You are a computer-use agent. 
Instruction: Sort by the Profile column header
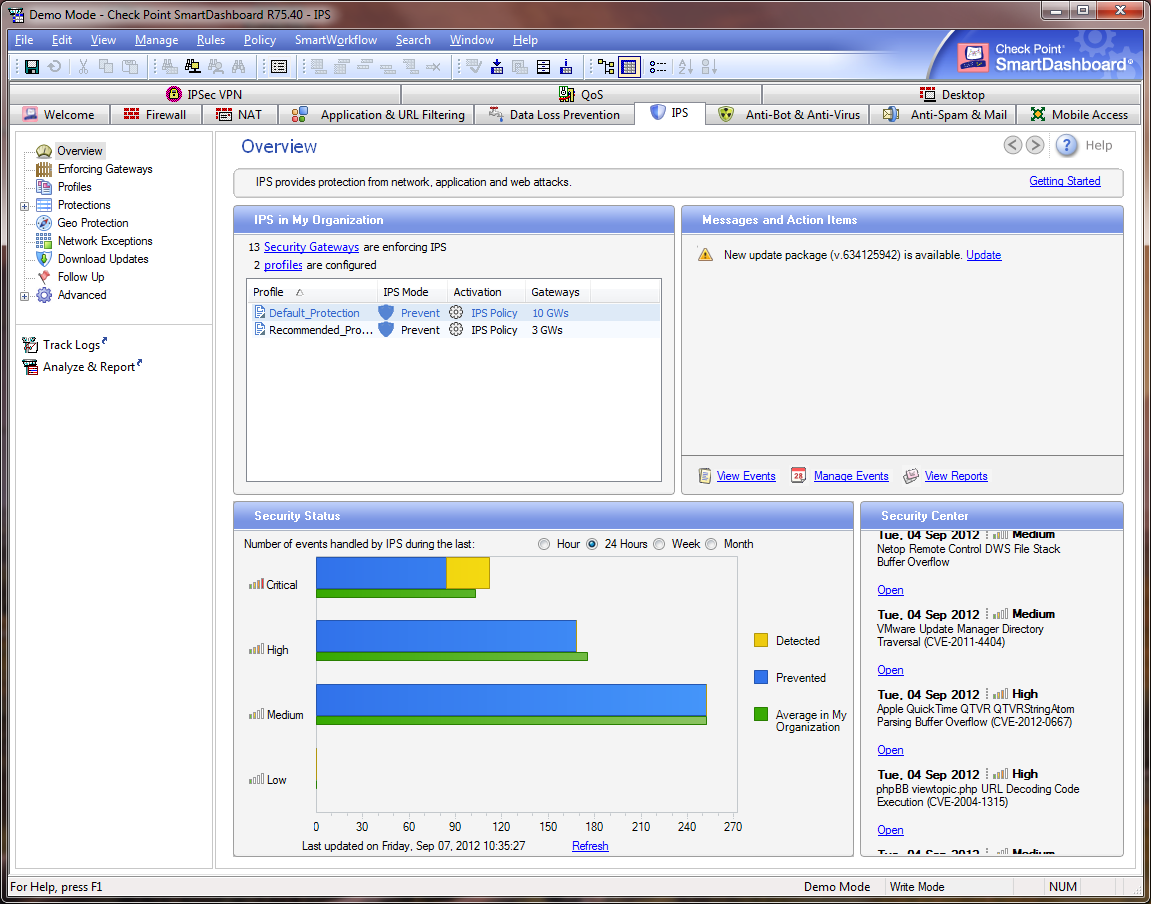pyautogui.click(x=312, y=292)
